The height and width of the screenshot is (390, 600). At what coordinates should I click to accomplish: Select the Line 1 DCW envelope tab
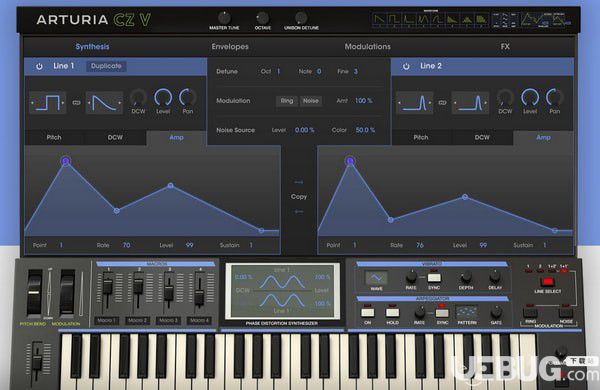[115, 137]
